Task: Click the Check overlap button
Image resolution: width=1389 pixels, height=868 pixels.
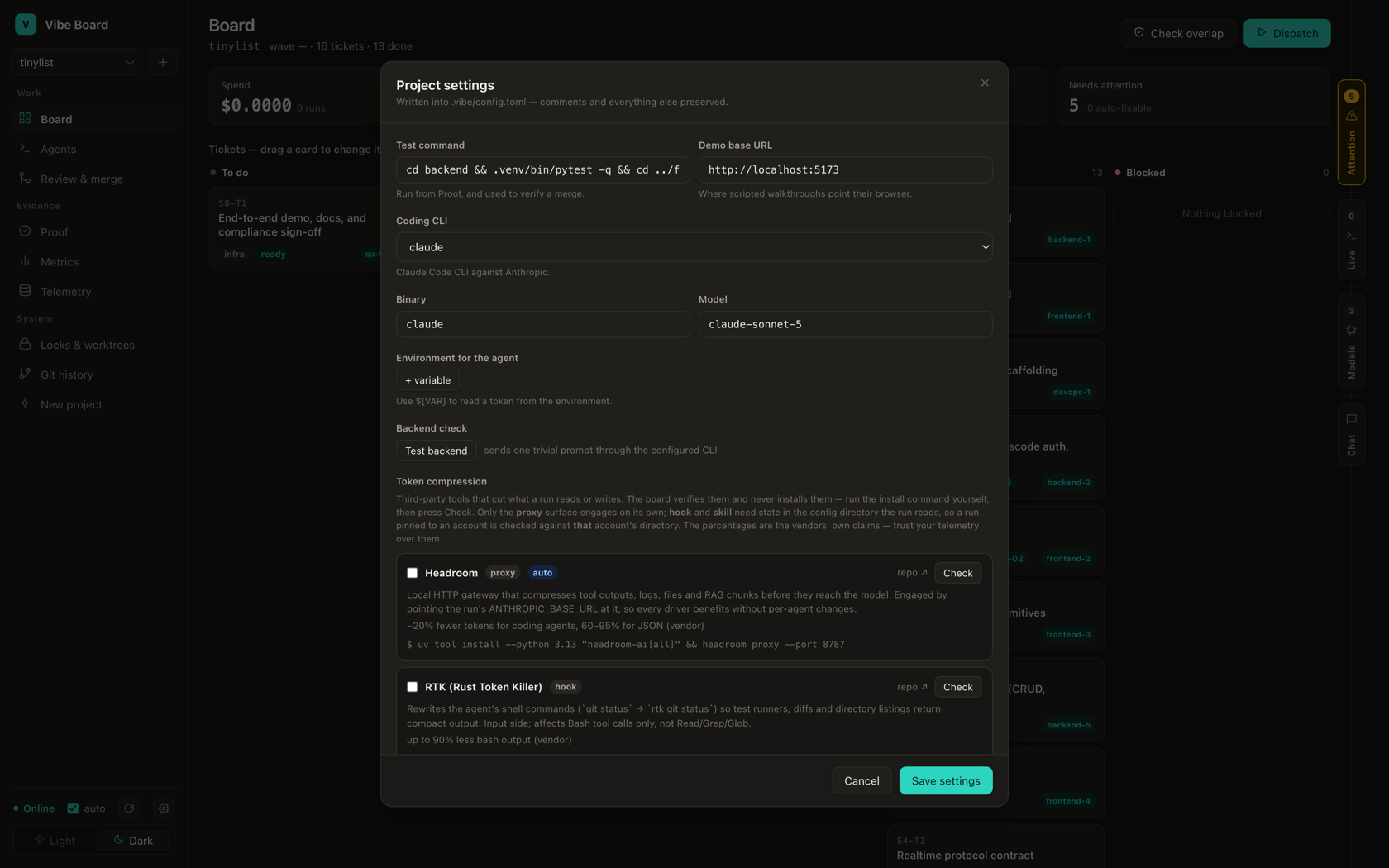Action: coord(1178,33)
